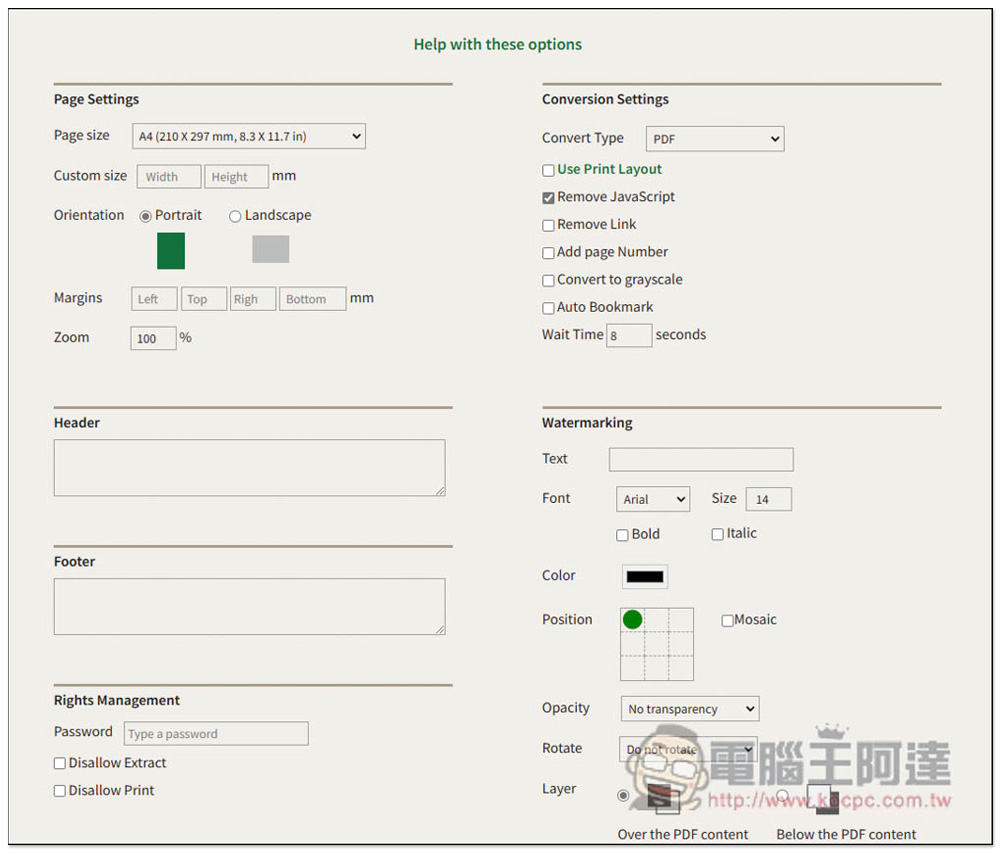1000x854 pixels.
Task: Select Below the PDF content layer radio
Action: (x=783, y=795)
